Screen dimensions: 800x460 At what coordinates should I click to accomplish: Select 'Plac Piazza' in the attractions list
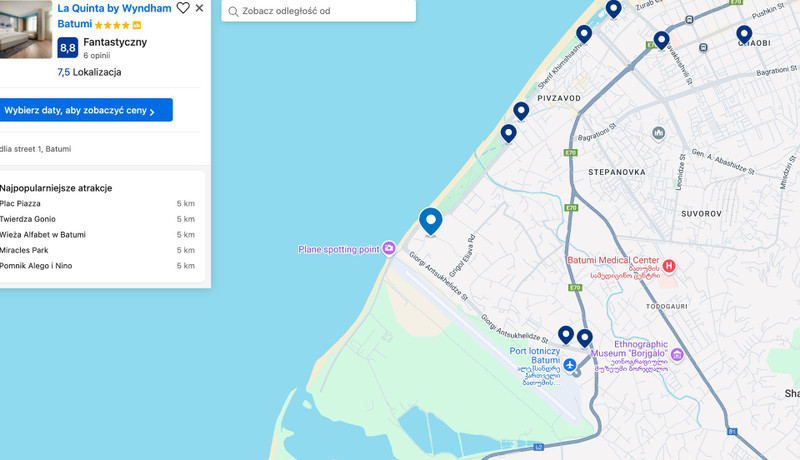[21, 203]
